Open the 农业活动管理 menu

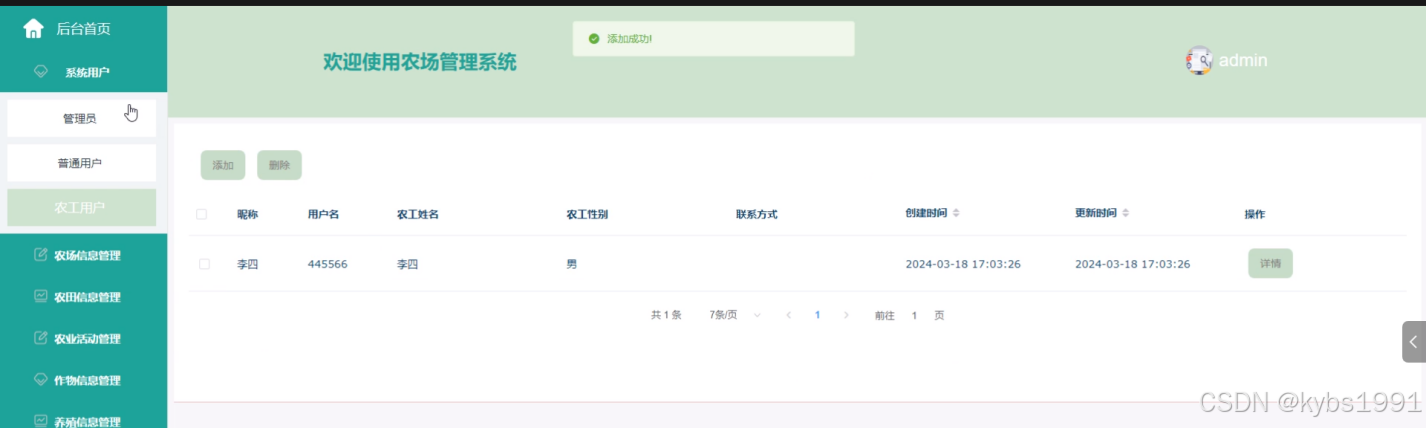tap(83, 338)
